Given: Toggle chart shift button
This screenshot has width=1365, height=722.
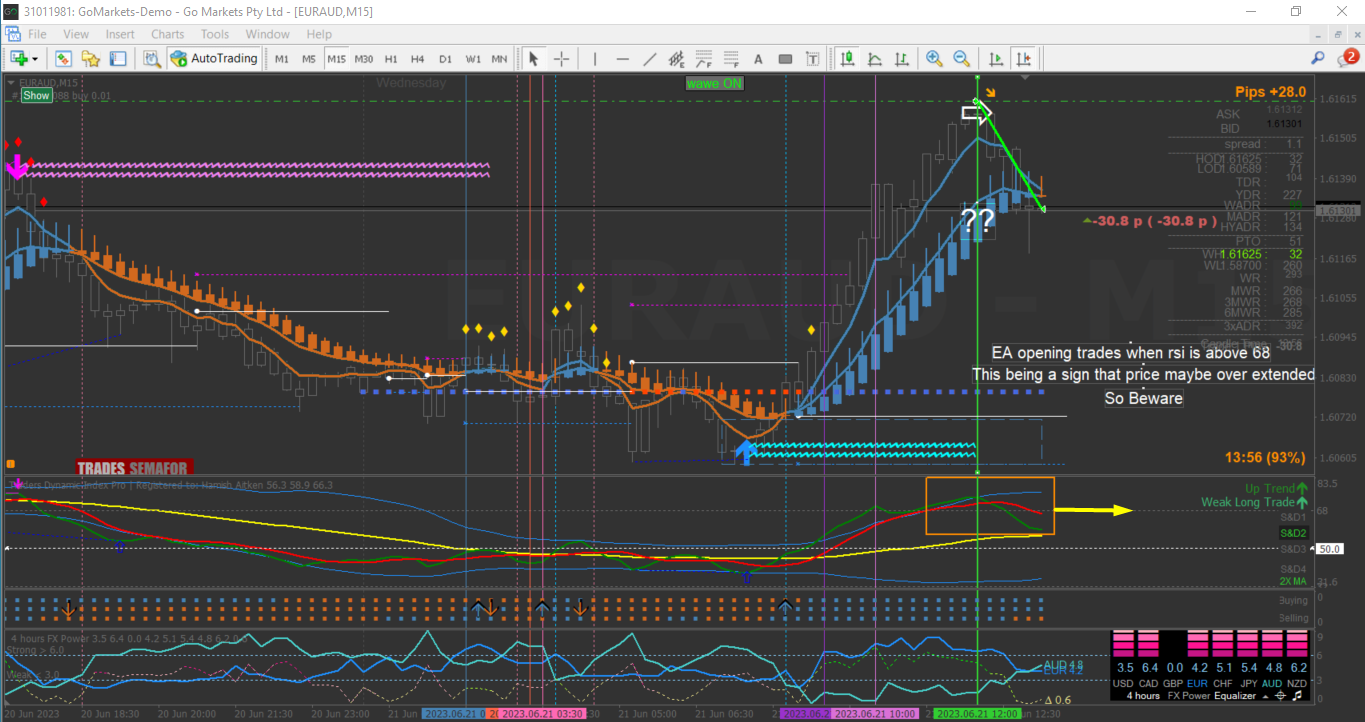Looking at the screenshot, I should (x=1023, y=59).
